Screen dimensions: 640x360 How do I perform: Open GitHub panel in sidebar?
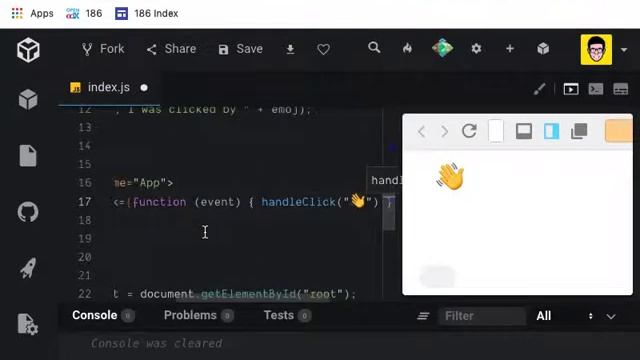(28, 212)
